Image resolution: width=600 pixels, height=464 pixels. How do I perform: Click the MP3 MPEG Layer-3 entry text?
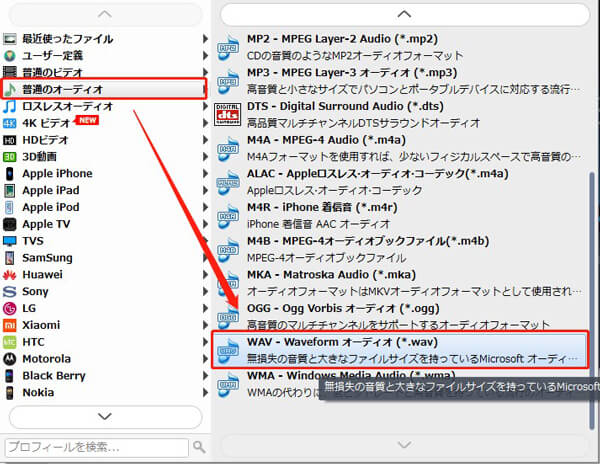352,73
